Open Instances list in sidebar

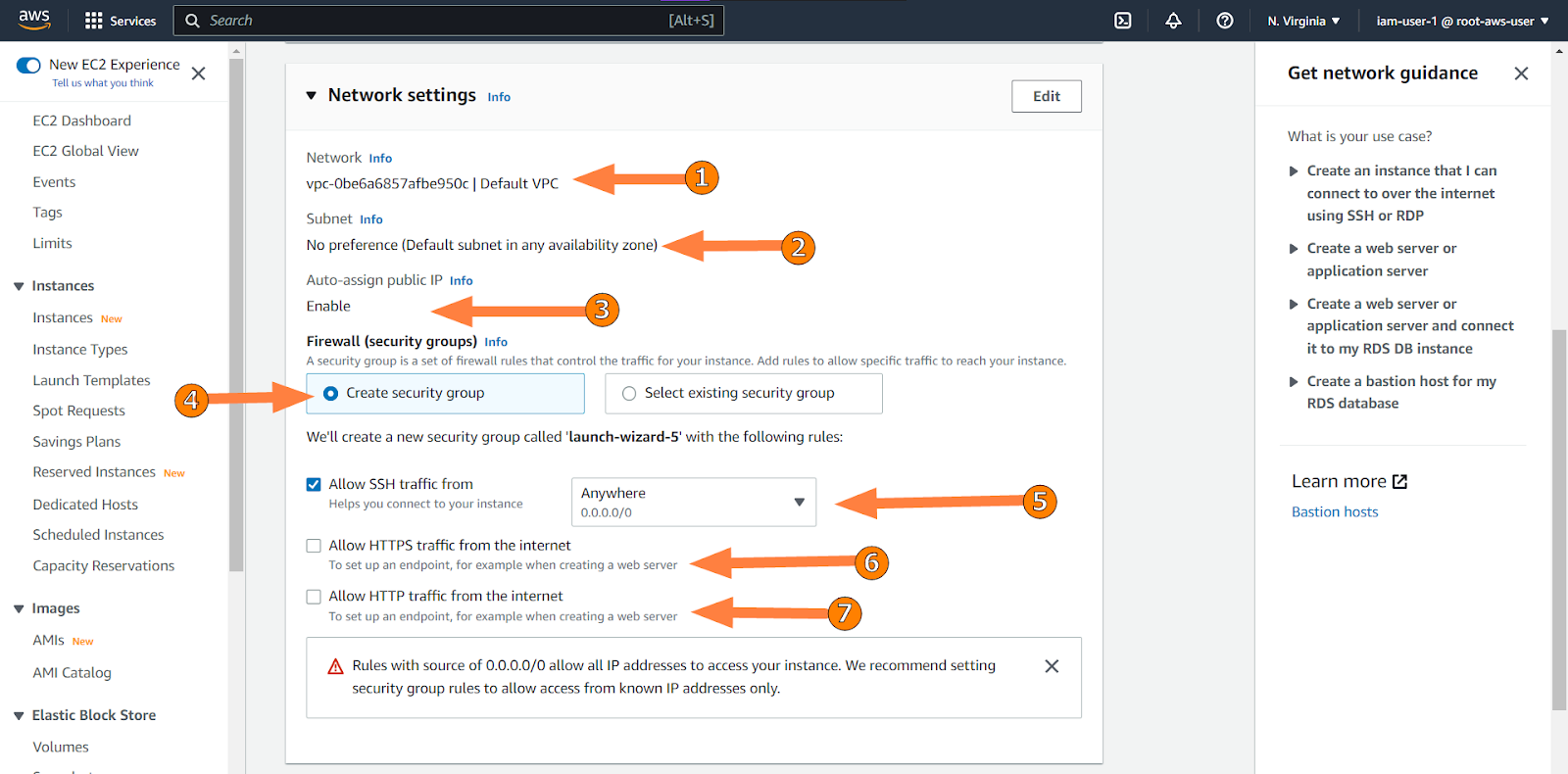[63, 317]
